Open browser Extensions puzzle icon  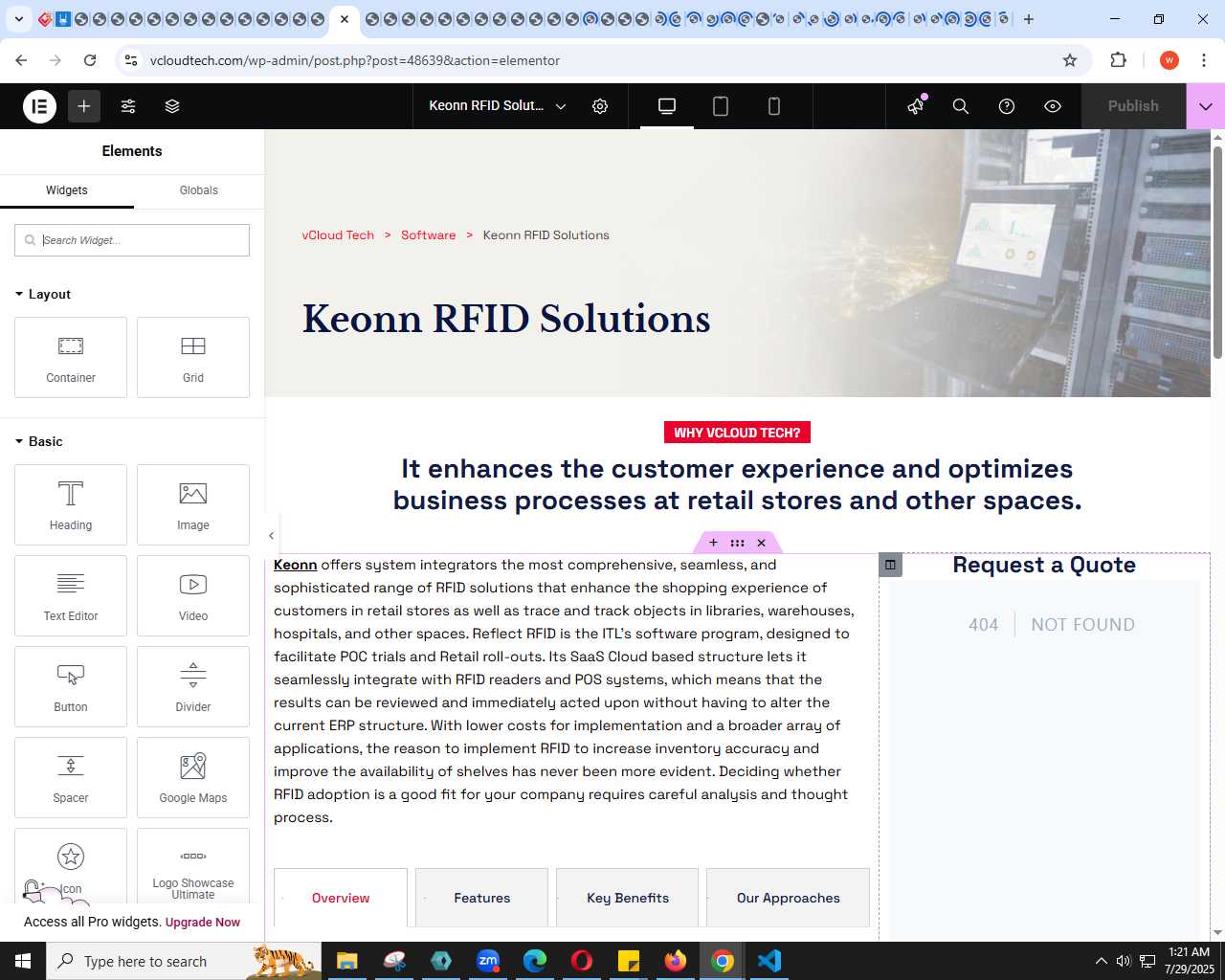pos(1118,60)
